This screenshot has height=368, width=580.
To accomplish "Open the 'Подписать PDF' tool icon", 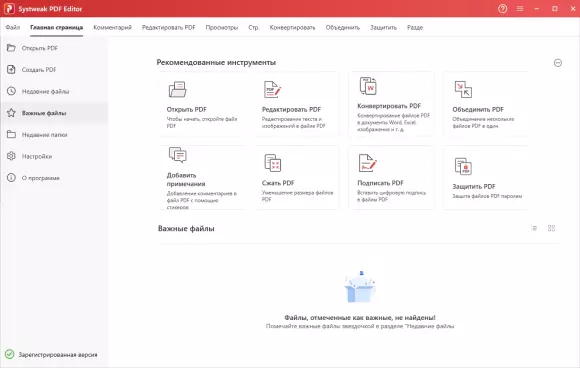I will click(x=368, y=163).
